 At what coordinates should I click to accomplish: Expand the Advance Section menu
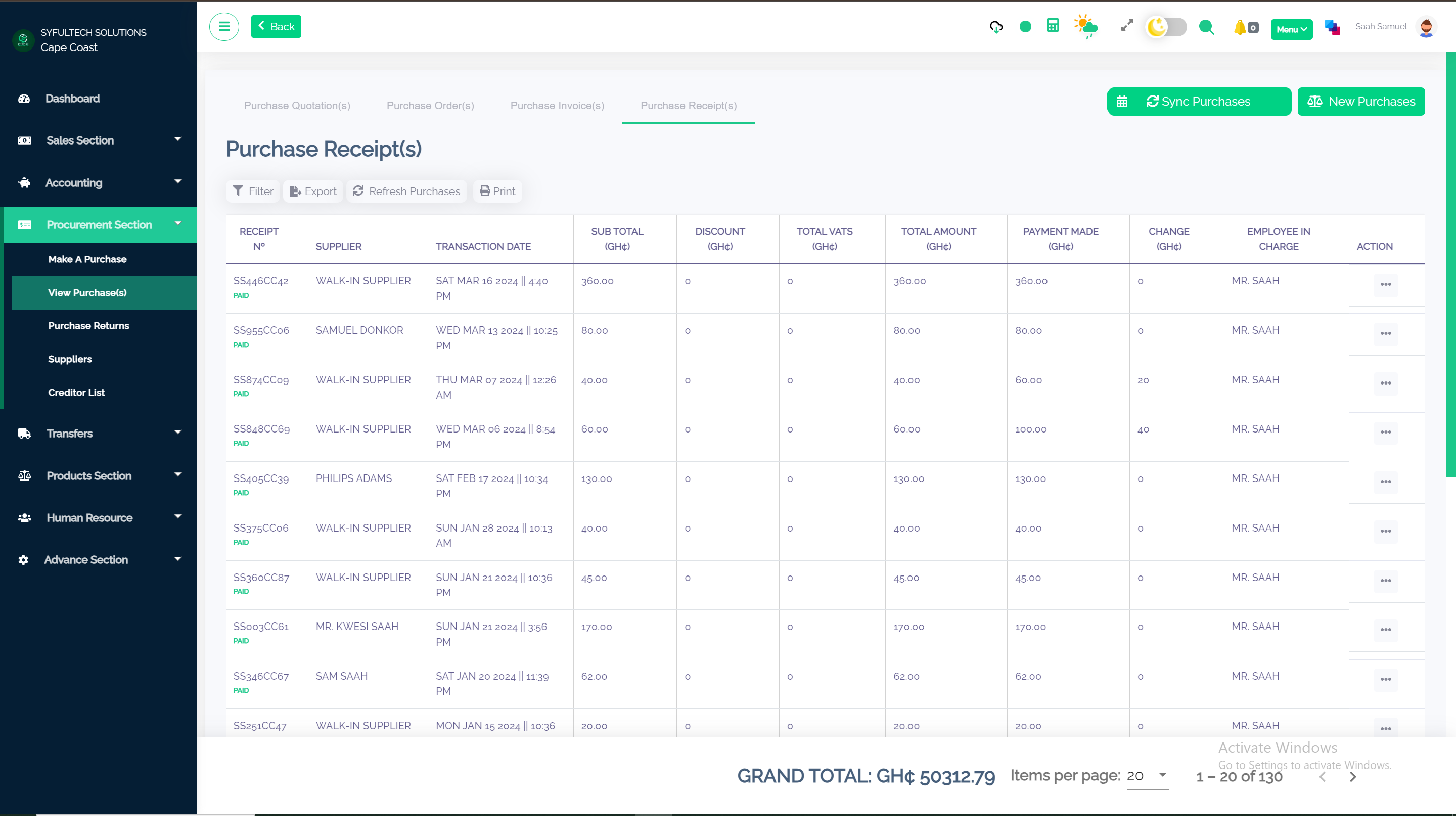click(x=99, y=560)
